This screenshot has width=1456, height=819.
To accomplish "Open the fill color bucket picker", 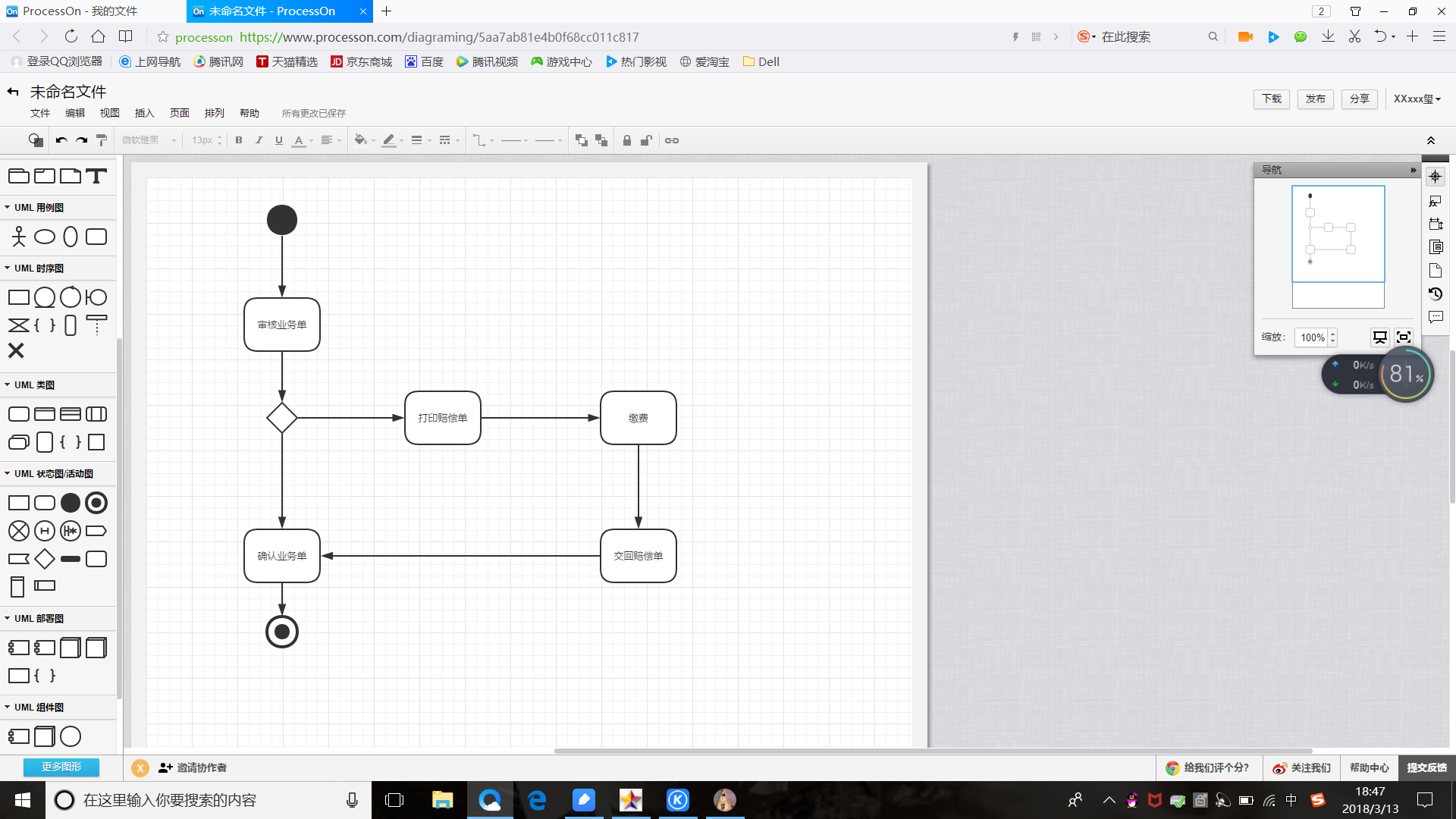I will [361, 140].
